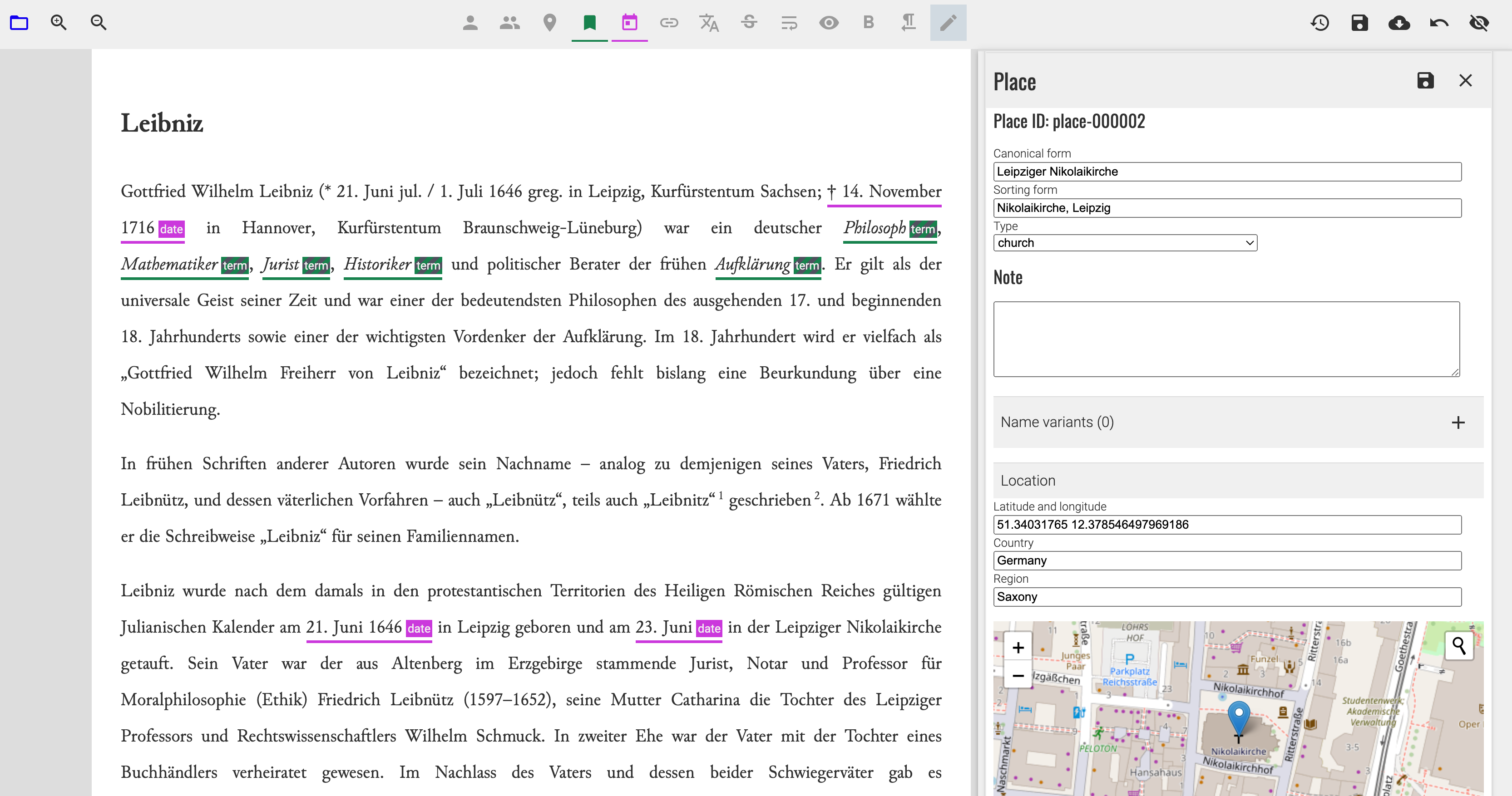1512x796 pixels.
Task: Open document folder icon
Action: click(20, 23)
